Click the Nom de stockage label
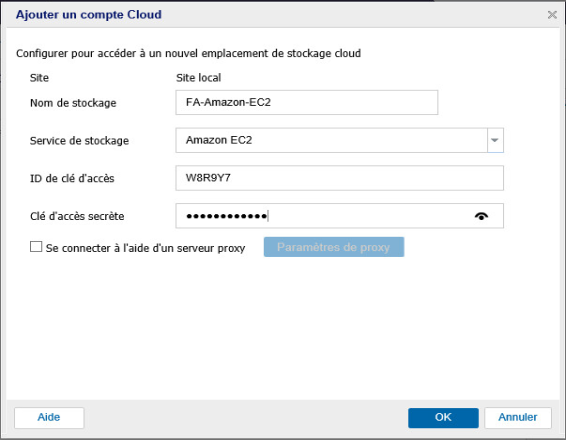The height and width of the screenshot is (440, 566). 73,103
